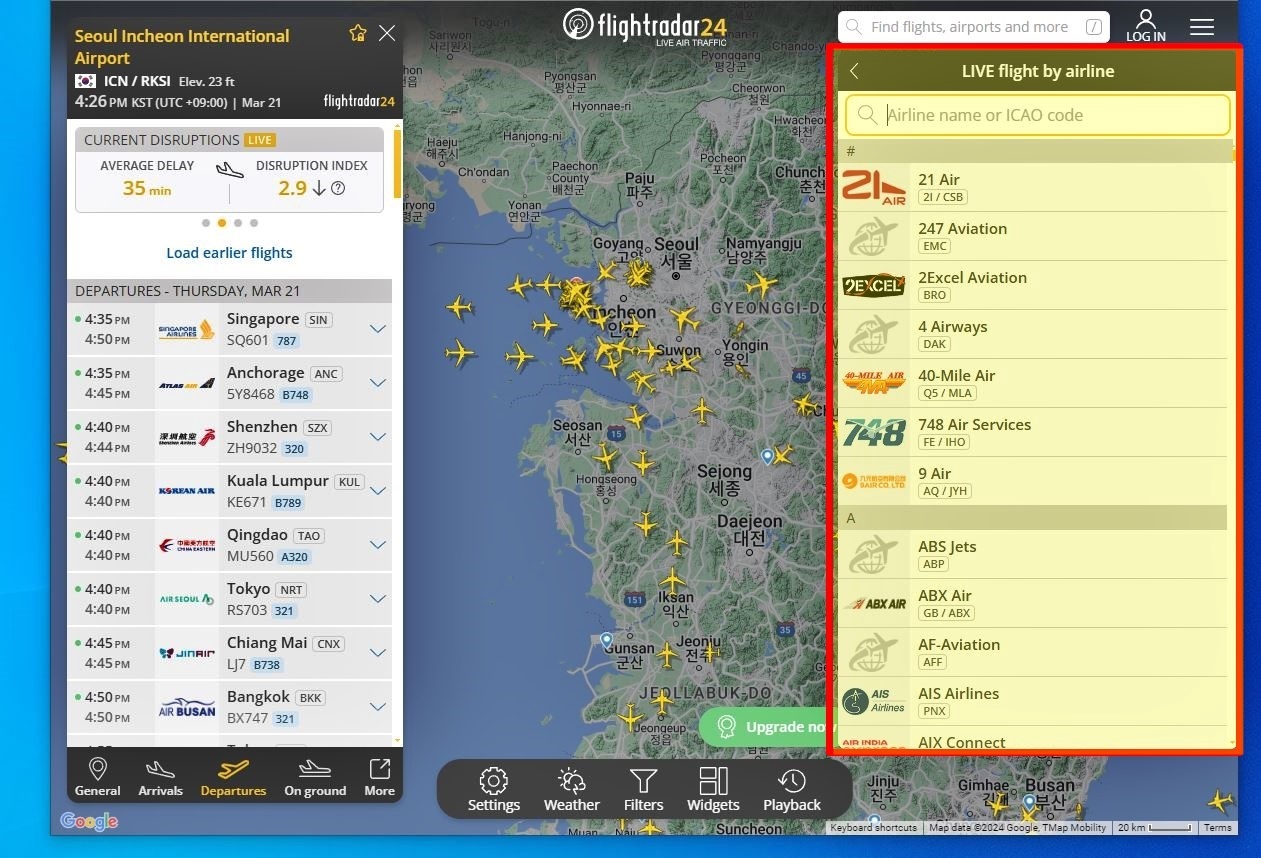Select second carousel dot under disruptions
The image size is (1261, 858).
tap(222, 223)
